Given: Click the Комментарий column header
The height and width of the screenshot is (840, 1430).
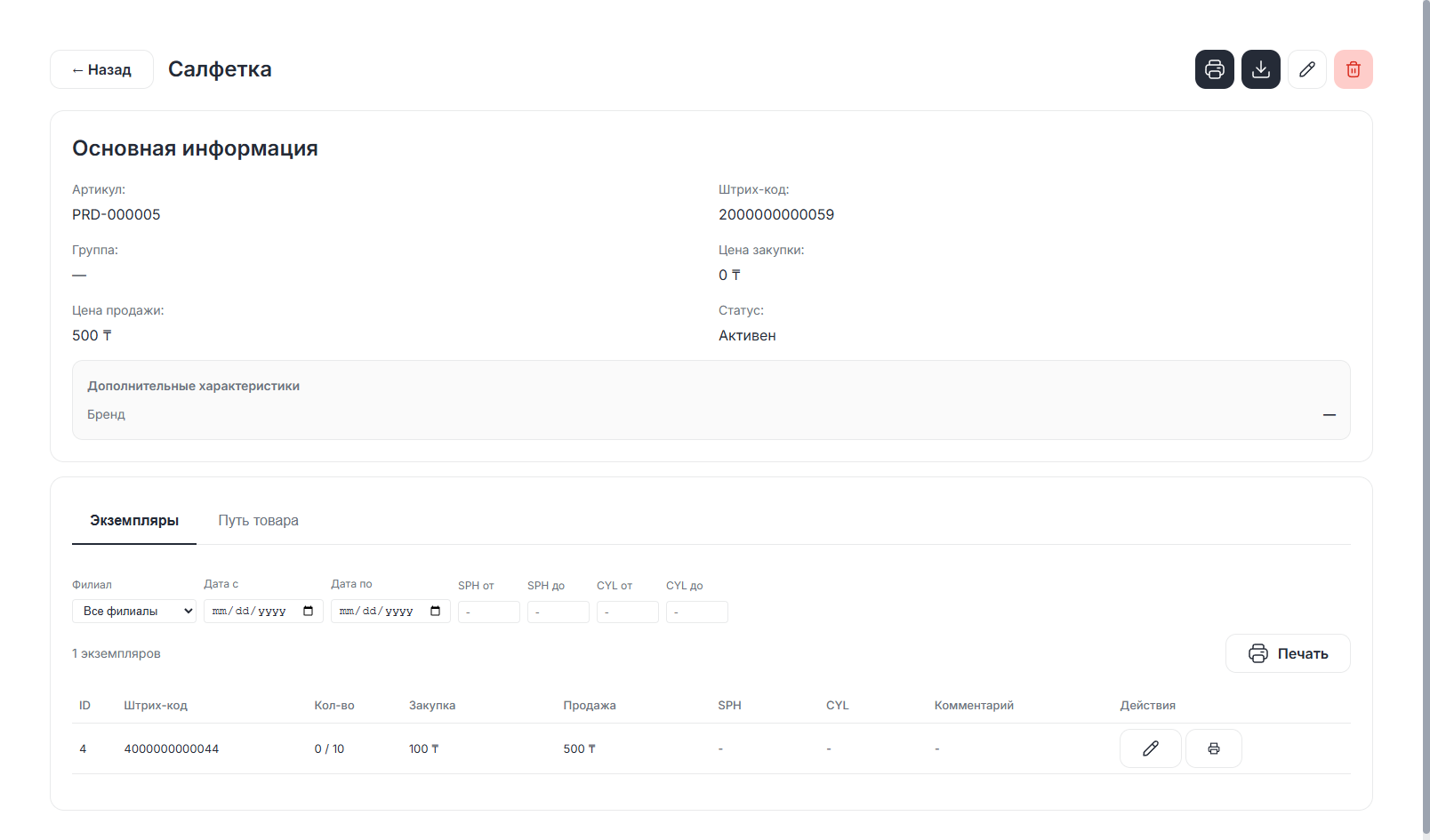Looking at the screenshot, I should [974, 706].
